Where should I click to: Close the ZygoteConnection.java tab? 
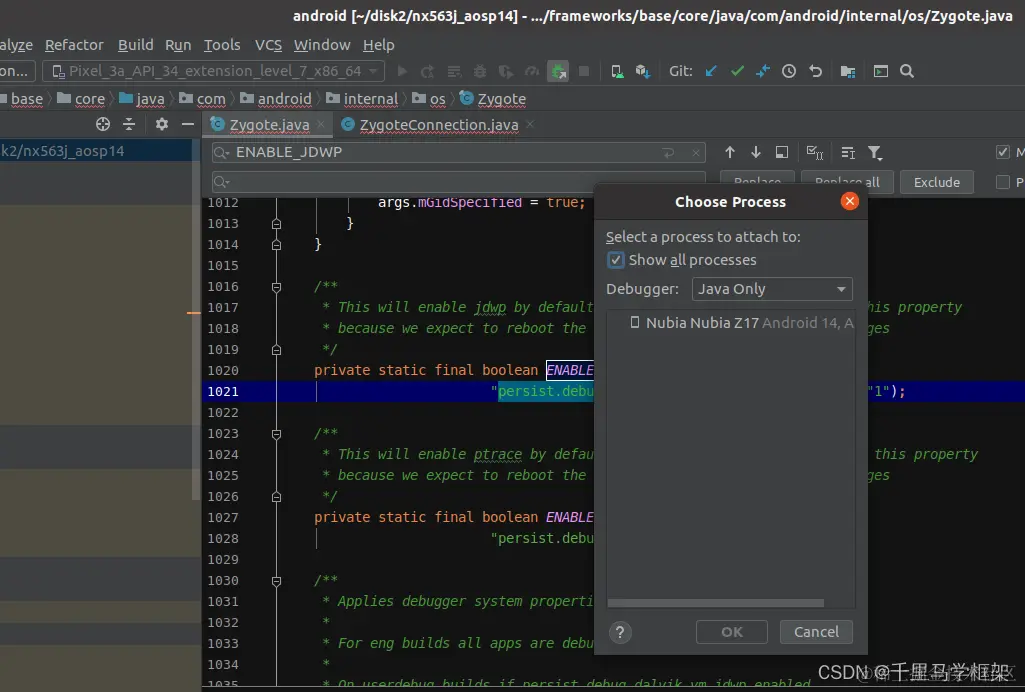pos(530,124)
